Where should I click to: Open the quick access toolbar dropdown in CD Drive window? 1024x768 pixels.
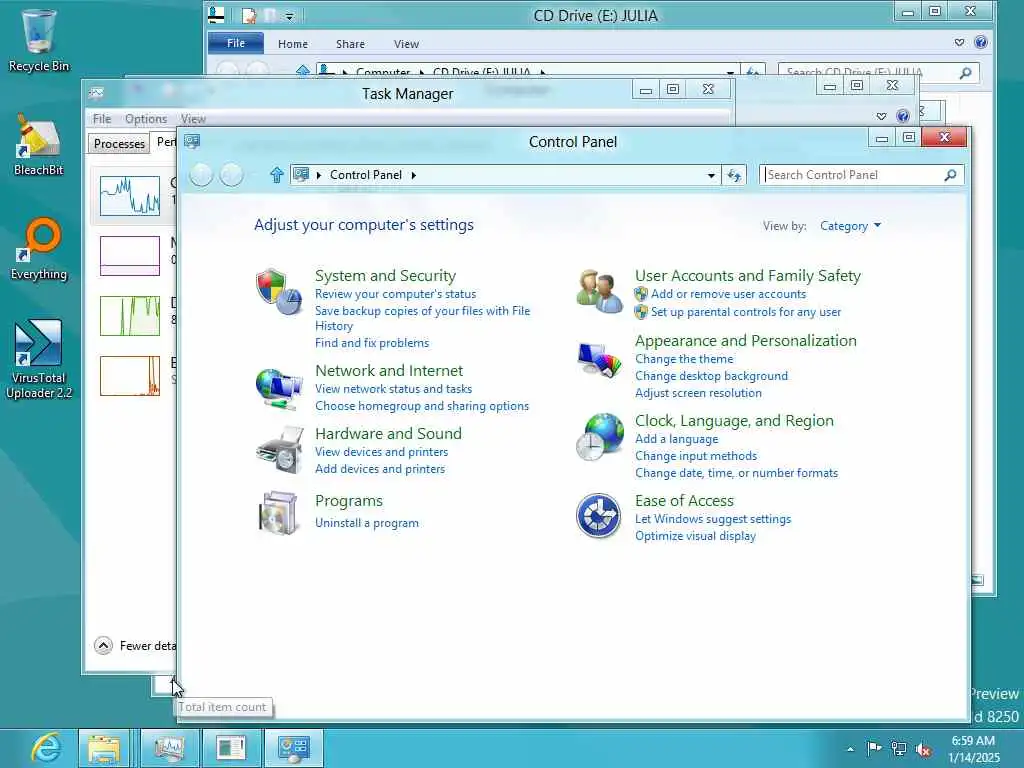pyautogui.click(x=289, y=16)
